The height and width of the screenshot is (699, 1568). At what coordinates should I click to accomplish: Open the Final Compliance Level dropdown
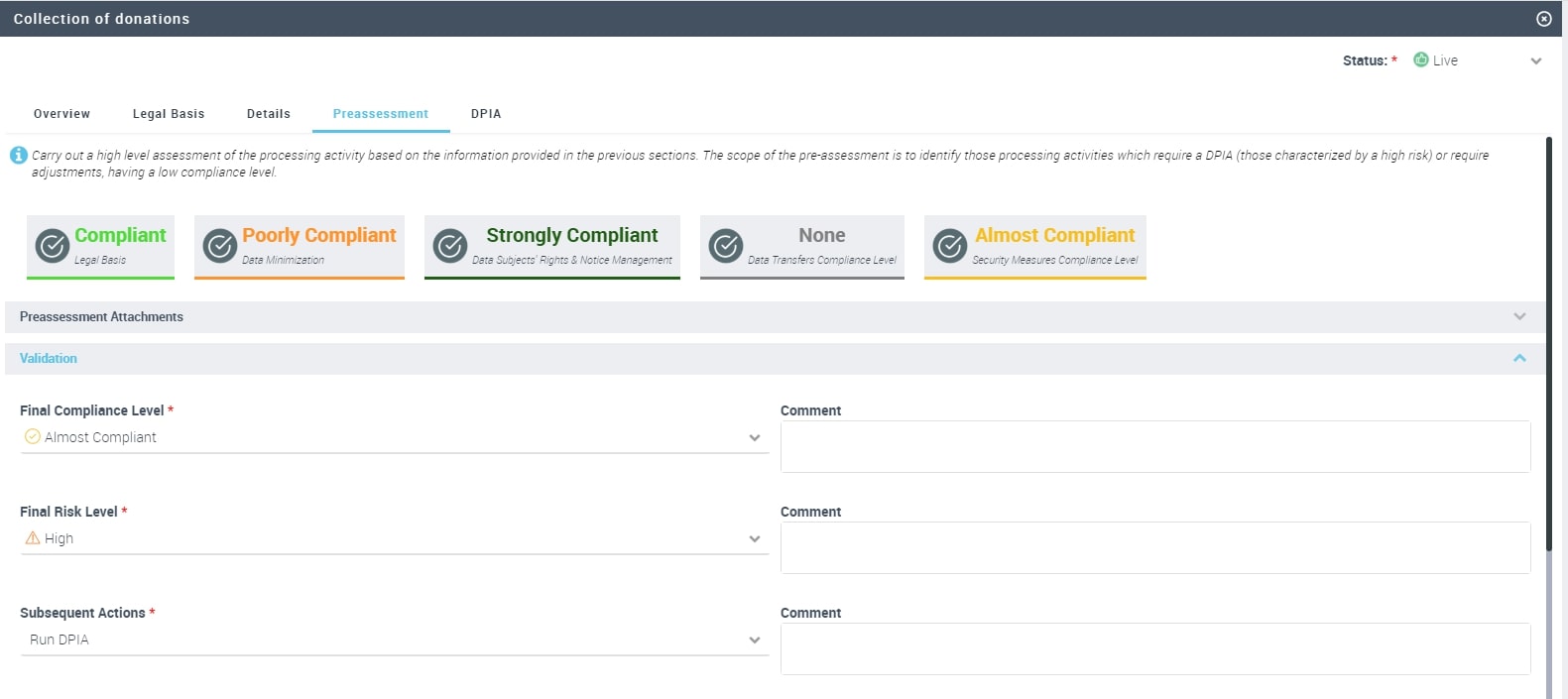[x=754, y=437]
